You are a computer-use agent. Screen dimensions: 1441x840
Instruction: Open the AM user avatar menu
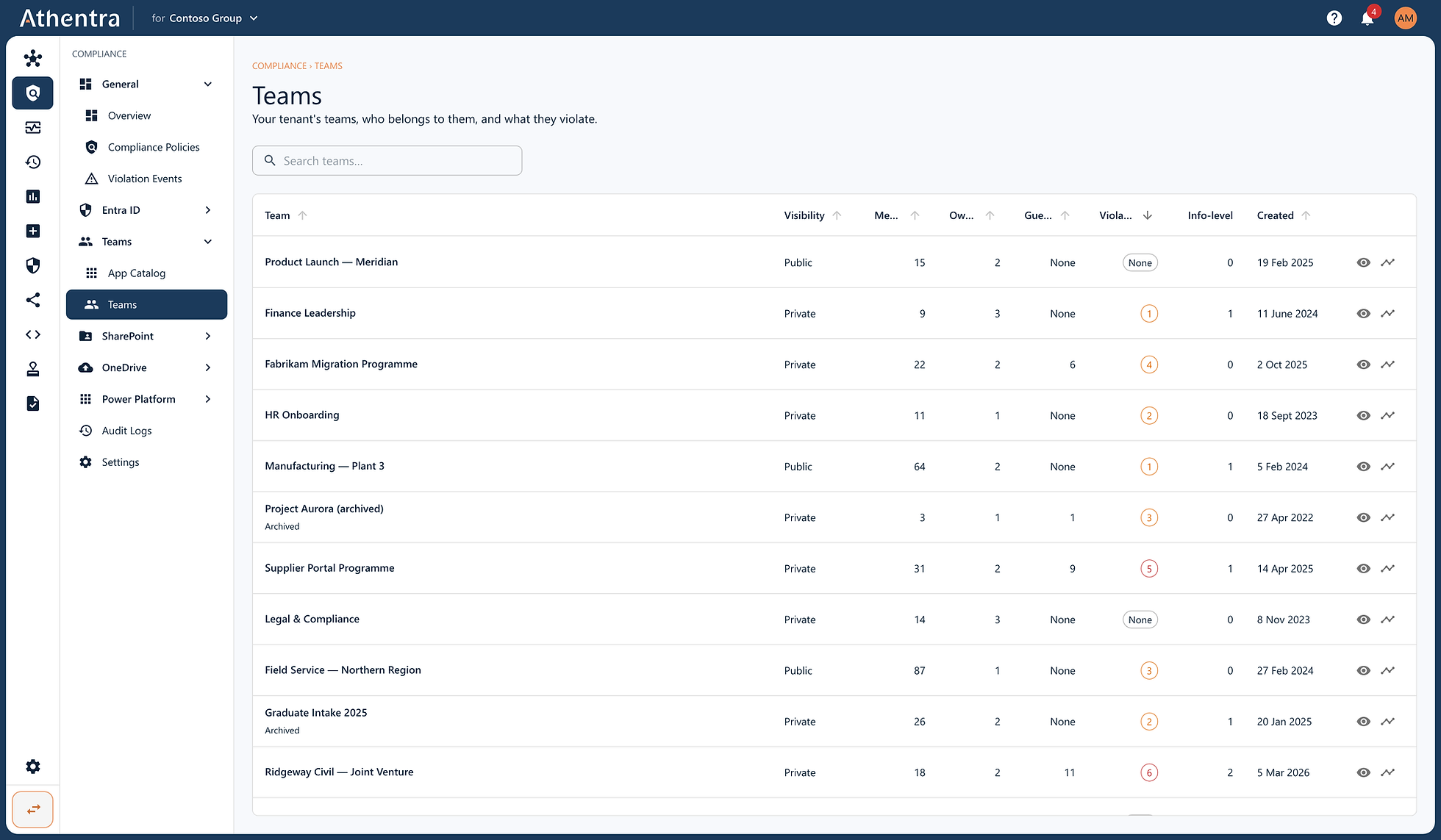pos(1406,18)
